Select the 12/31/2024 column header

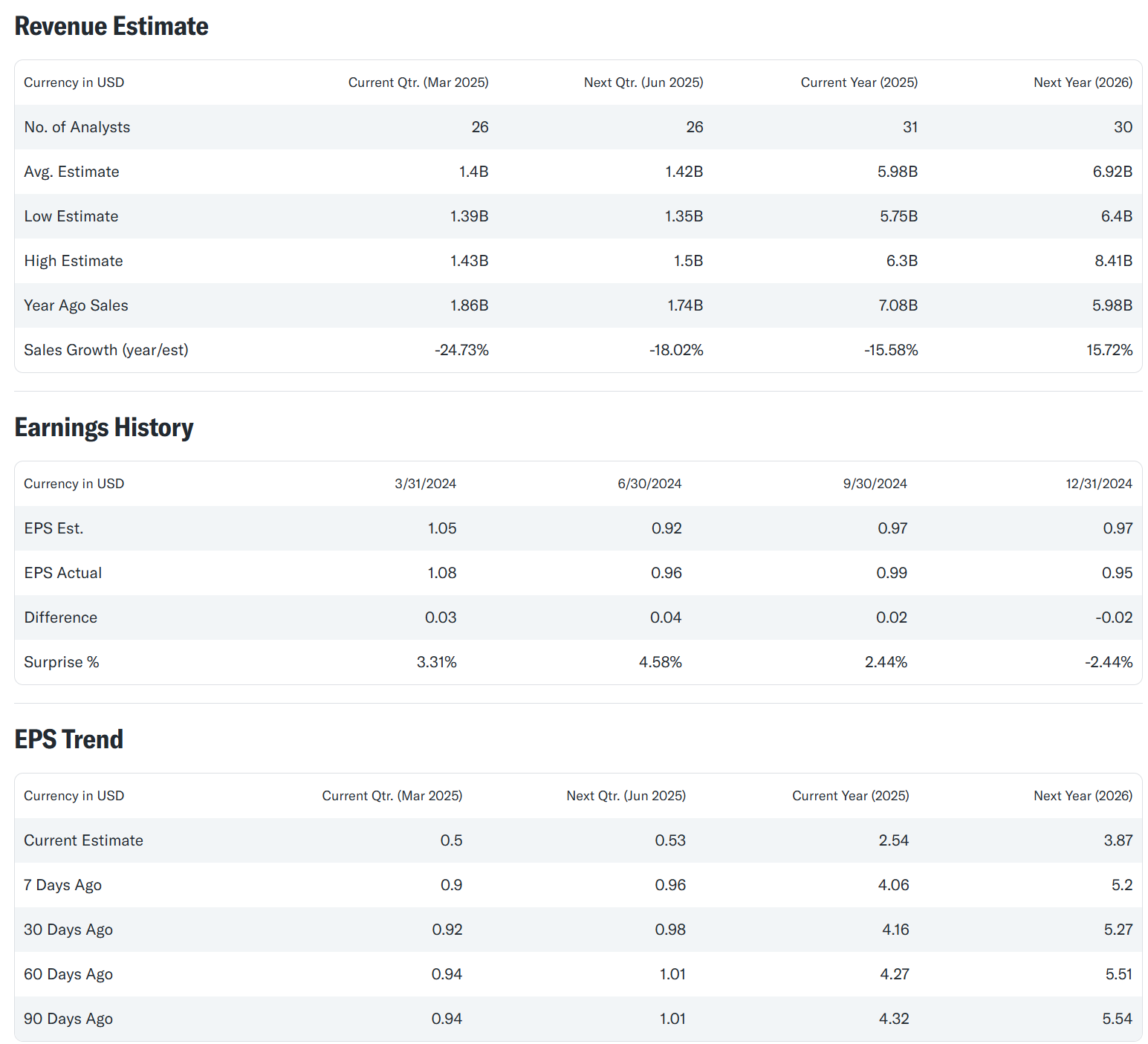1099,484
